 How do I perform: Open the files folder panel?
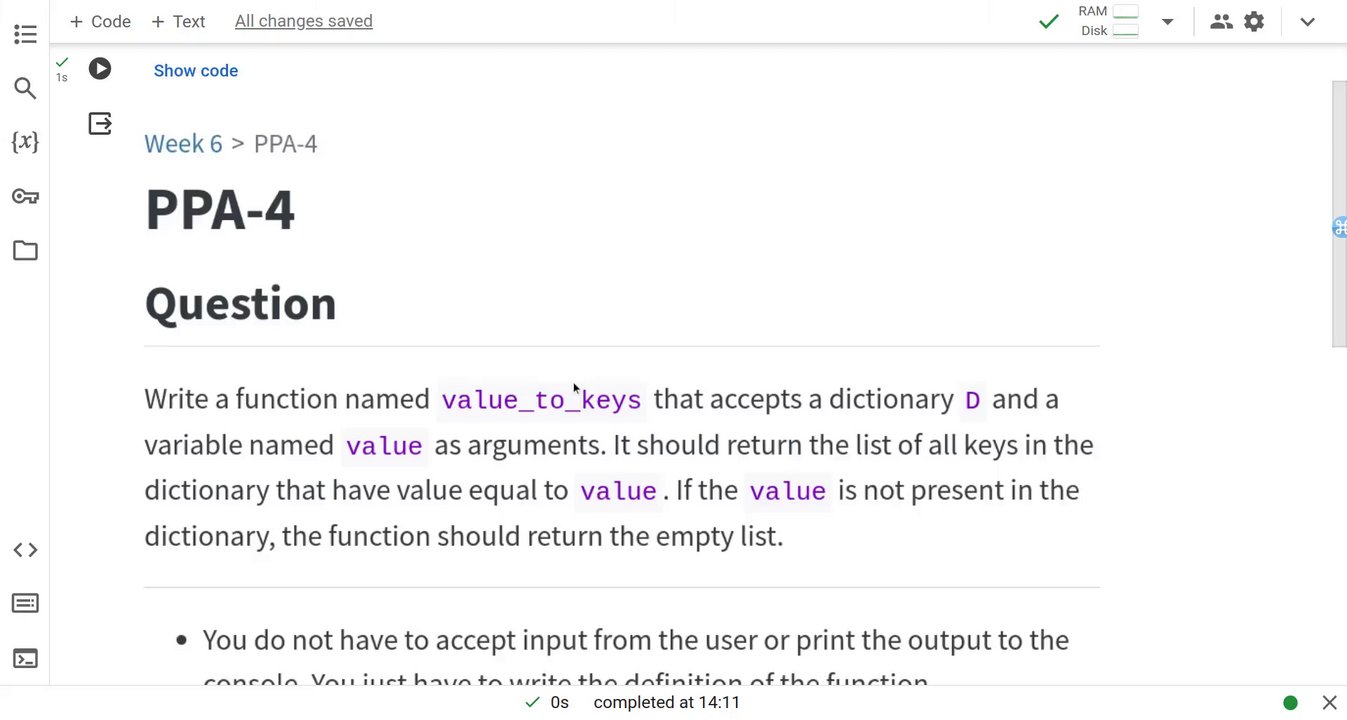tap(25, 250)
